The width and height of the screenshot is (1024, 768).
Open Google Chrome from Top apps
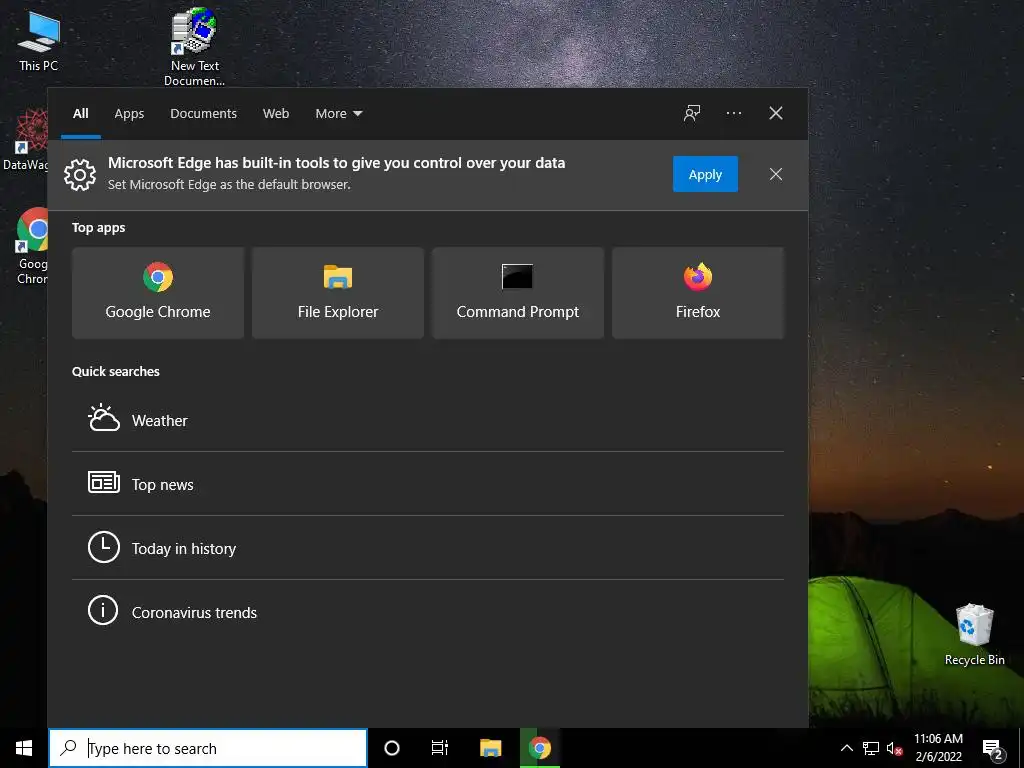pyautogui.click(x=157, y=293)
